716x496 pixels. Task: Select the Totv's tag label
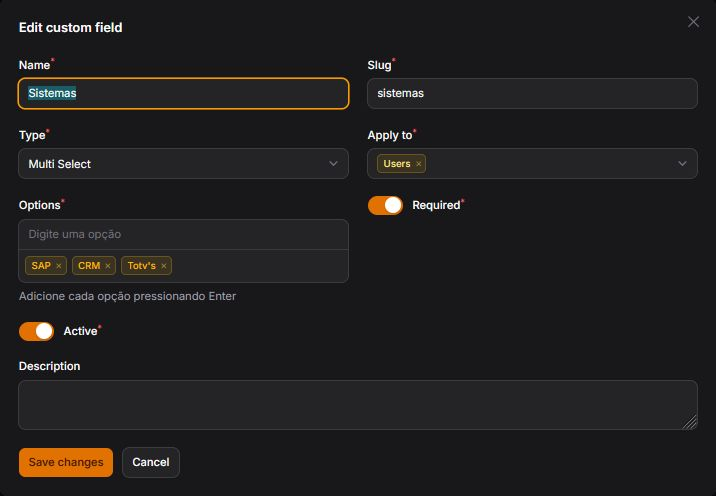pos(141,266)
